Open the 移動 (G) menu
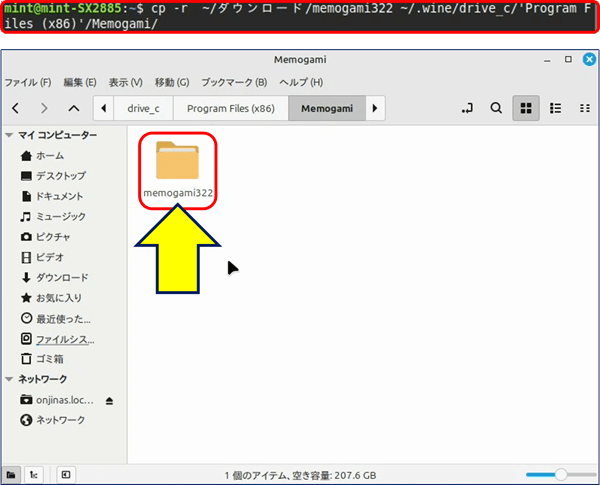600x485 pixels. 172,82
